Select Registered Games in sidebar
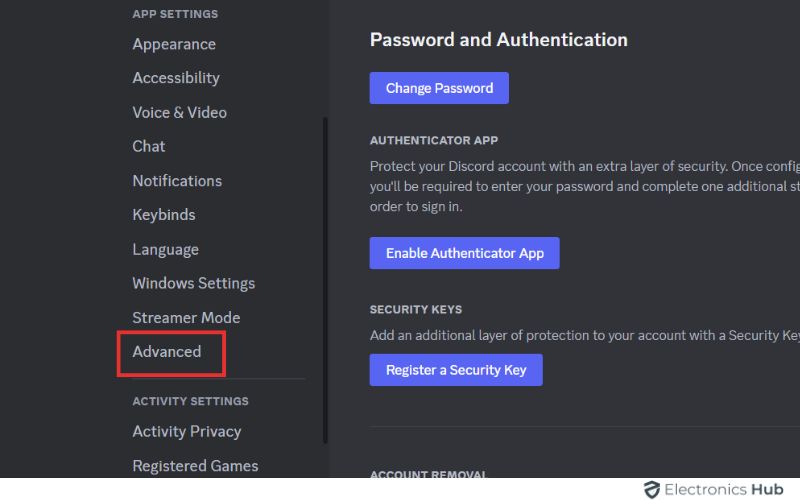Screen dimensions: 800x500 (x=195, y=466)
